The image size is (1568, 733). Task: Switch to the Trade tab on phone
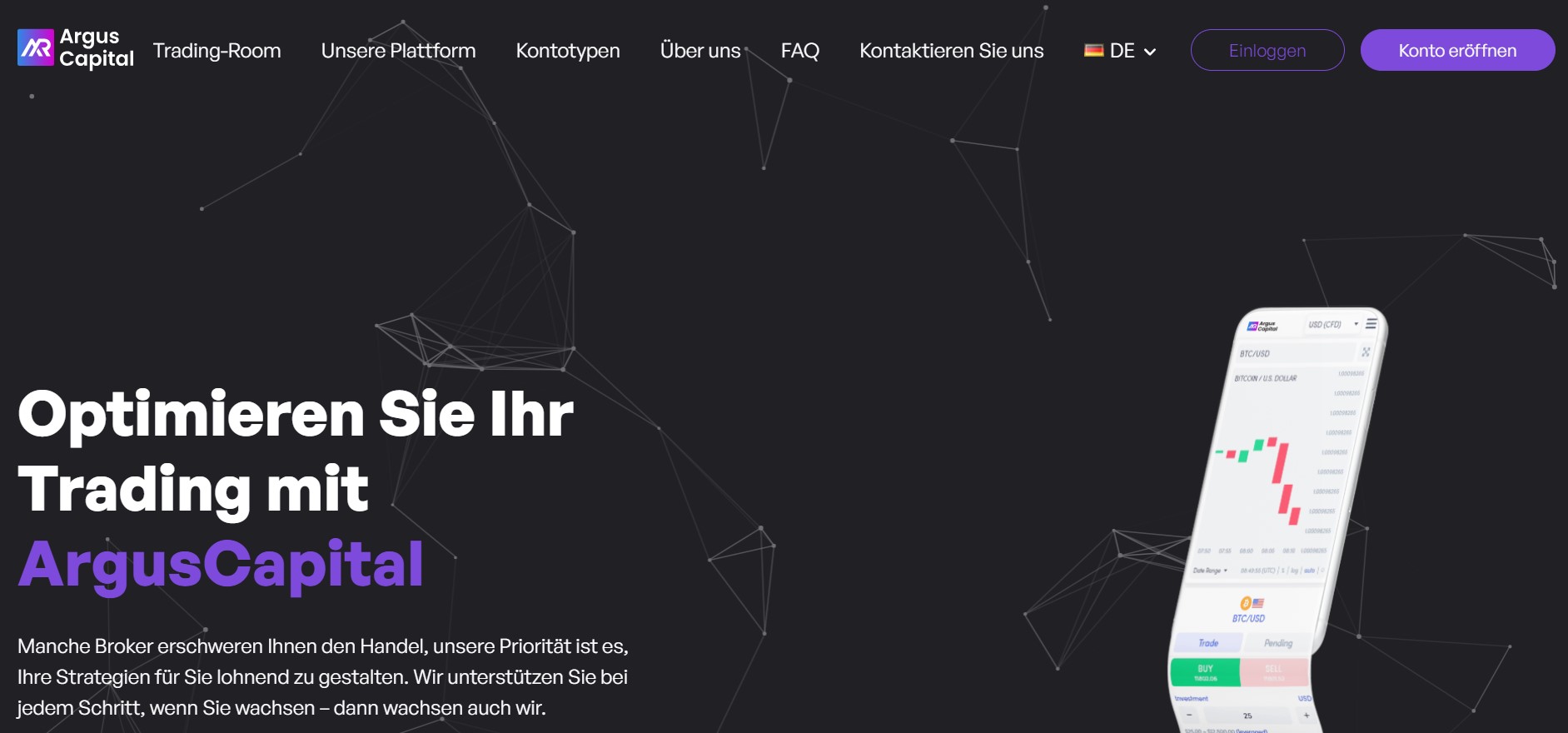(x=1208, y=643)
